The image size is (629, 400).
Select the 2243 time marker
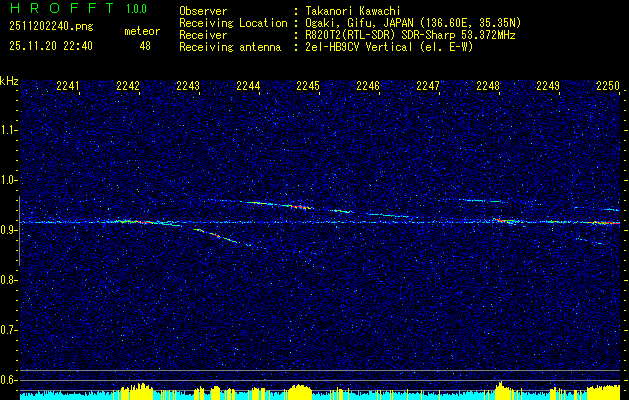point(188,86)
